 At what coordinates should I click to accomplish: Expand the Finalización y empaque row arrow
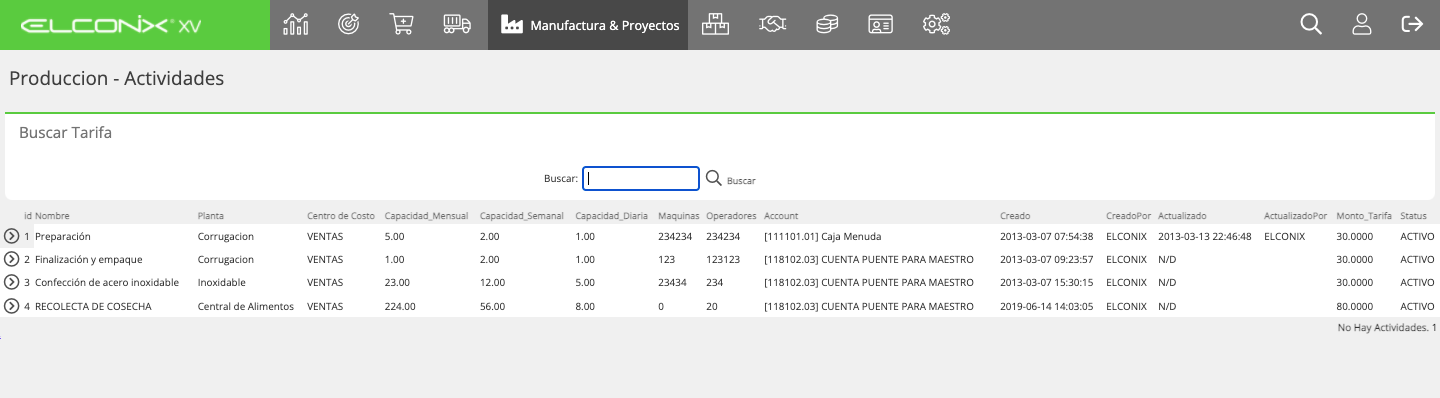(x=11, y=259)
